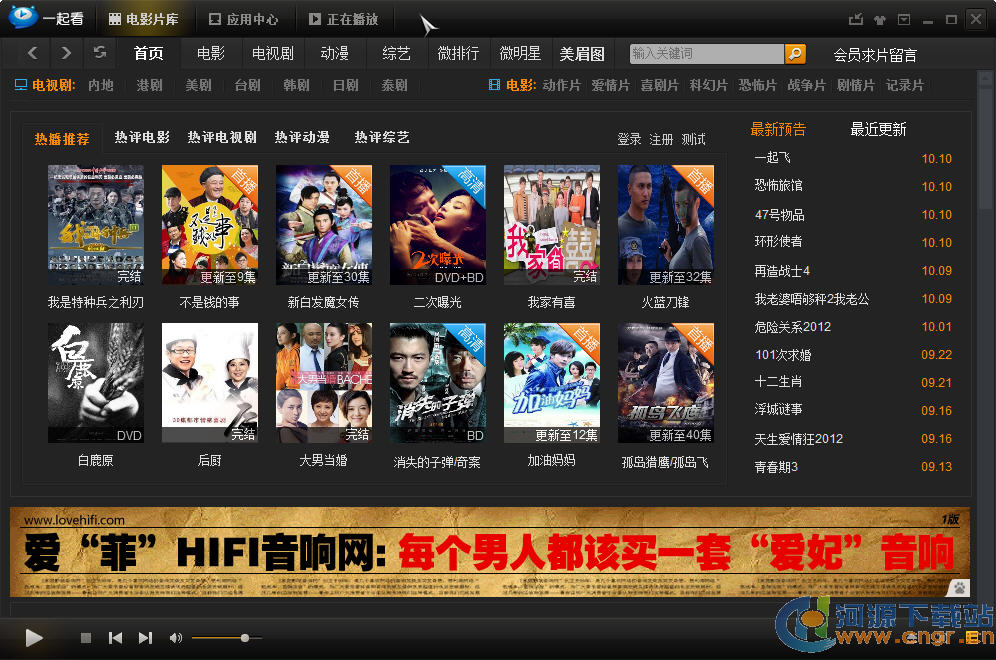Image resolution: width=996 pixels, height=660 pixels.
Task: Refresh the page with the reload icon
Action: 99,53
